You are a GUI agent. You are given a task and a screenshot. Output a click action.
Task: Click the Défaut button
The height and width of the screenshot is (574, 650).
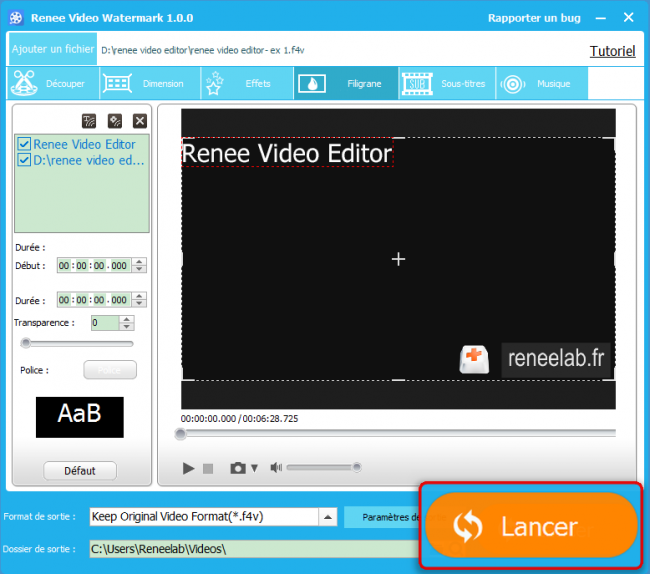click(80, 471)
